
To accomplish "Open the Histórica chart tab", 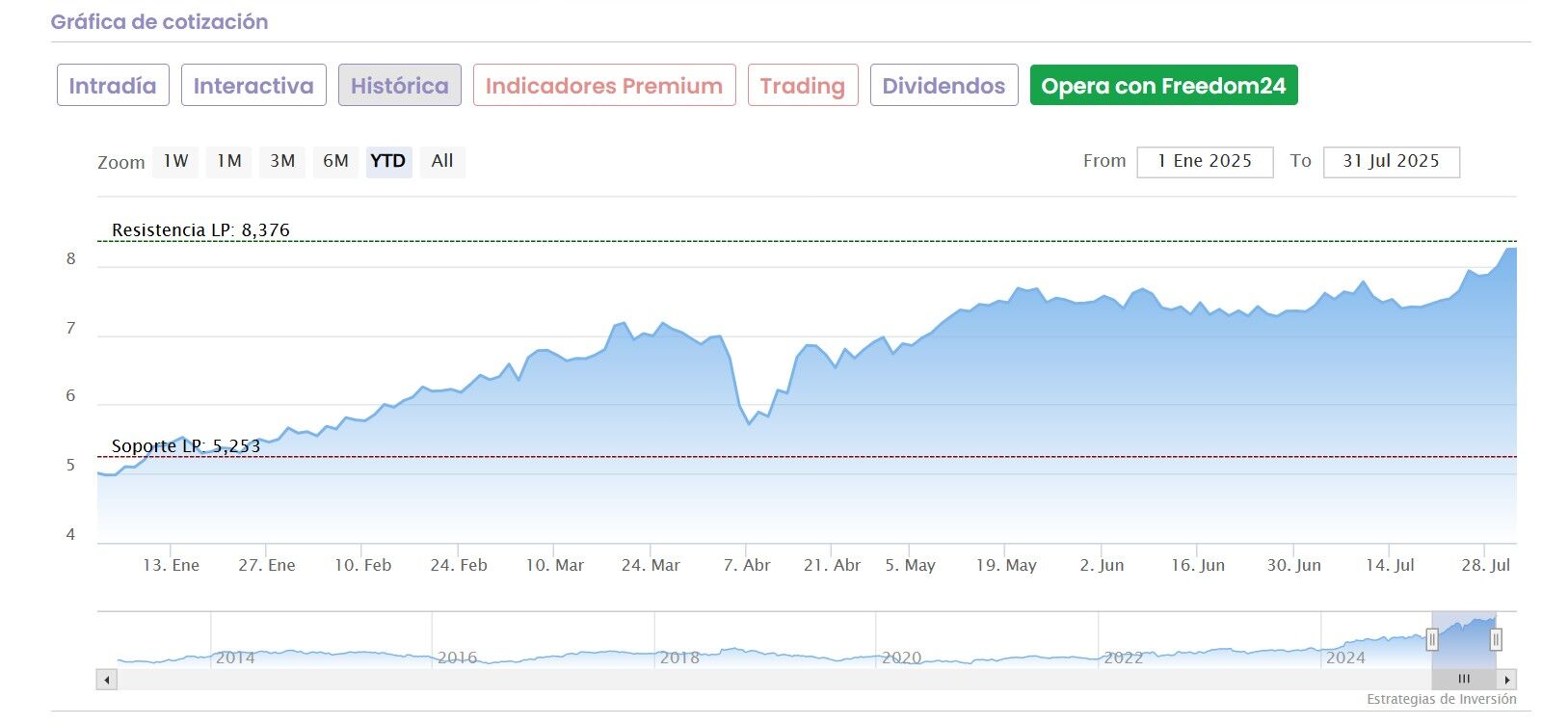I will [399, 86].
